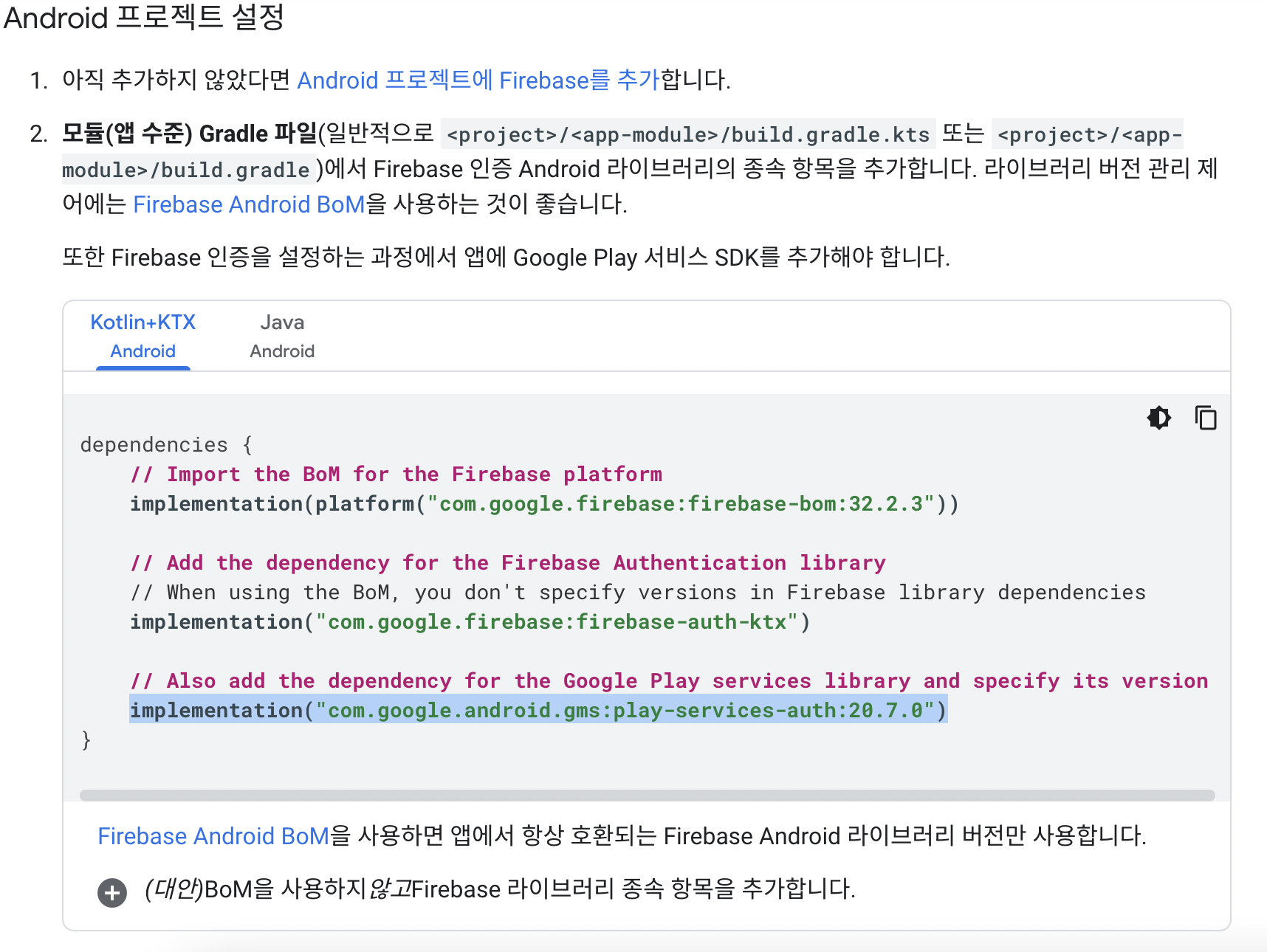Click the Google Play 서비스 SDK sentence
The width and height of the screenshot is (1267, 952).
pyautogui.click(x=506, y=258)
